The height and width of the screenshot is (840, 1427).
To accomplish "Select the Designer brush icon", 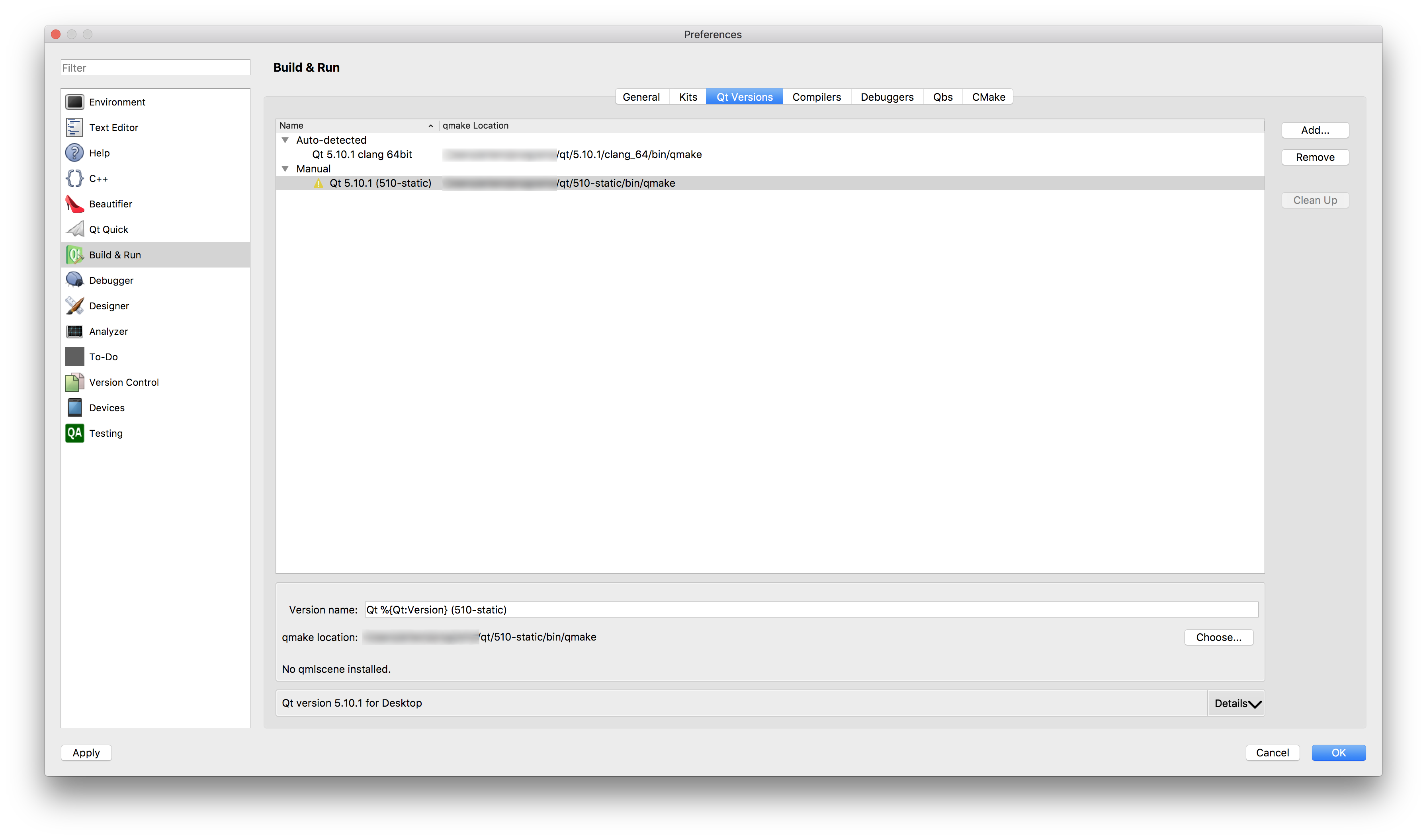I will [74, 306].
